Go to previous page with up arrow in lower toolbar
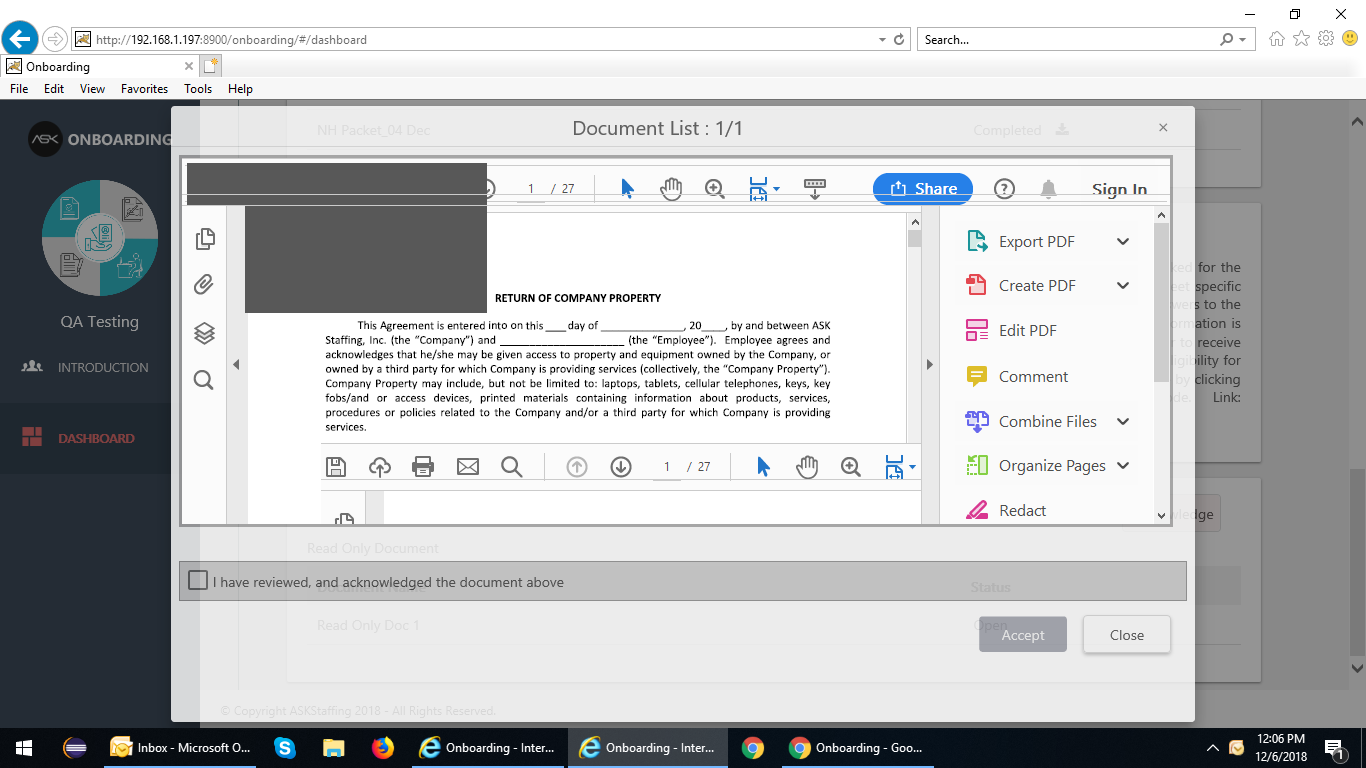1366x768 pixels. click(577, 467)
